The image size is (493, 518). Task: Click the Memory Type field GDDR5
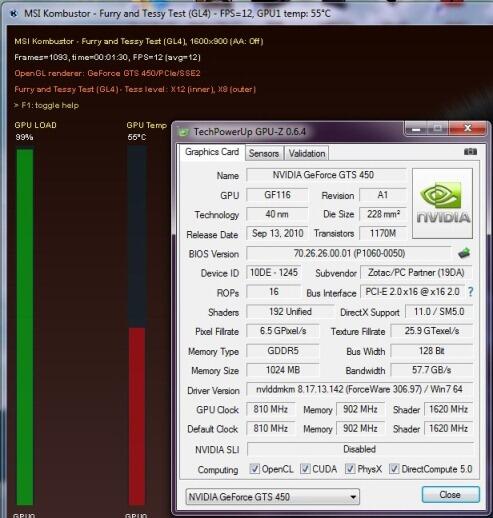click(283, 351)
